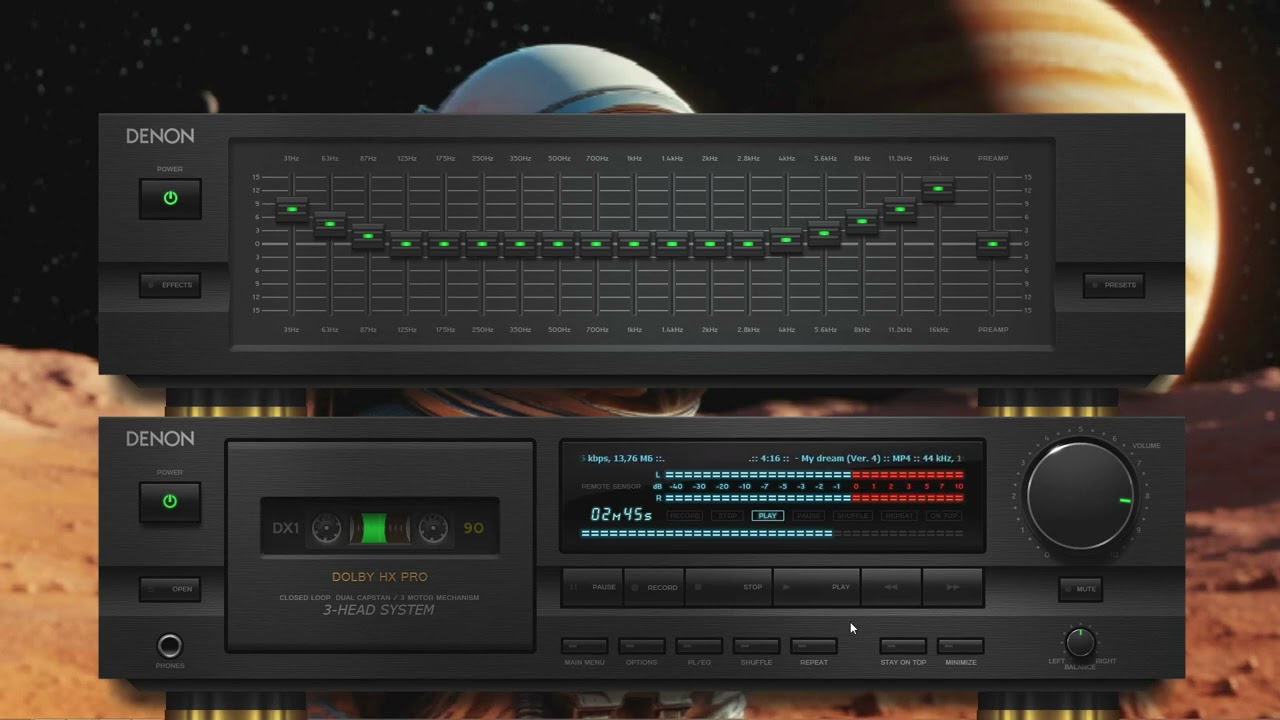Click the 11.2kHz equalizer slider knob

[900, 209]
